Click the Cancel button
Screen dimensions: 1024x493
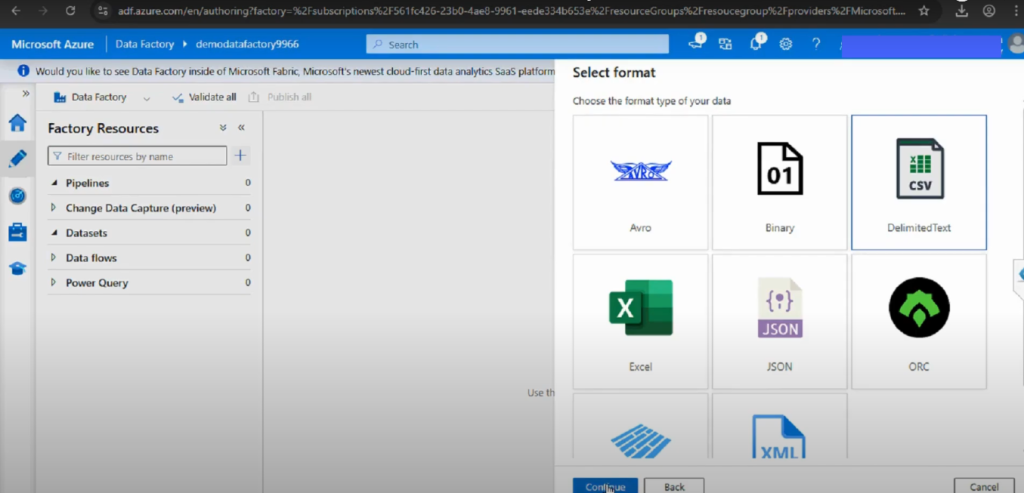click(x=984, y=486)
